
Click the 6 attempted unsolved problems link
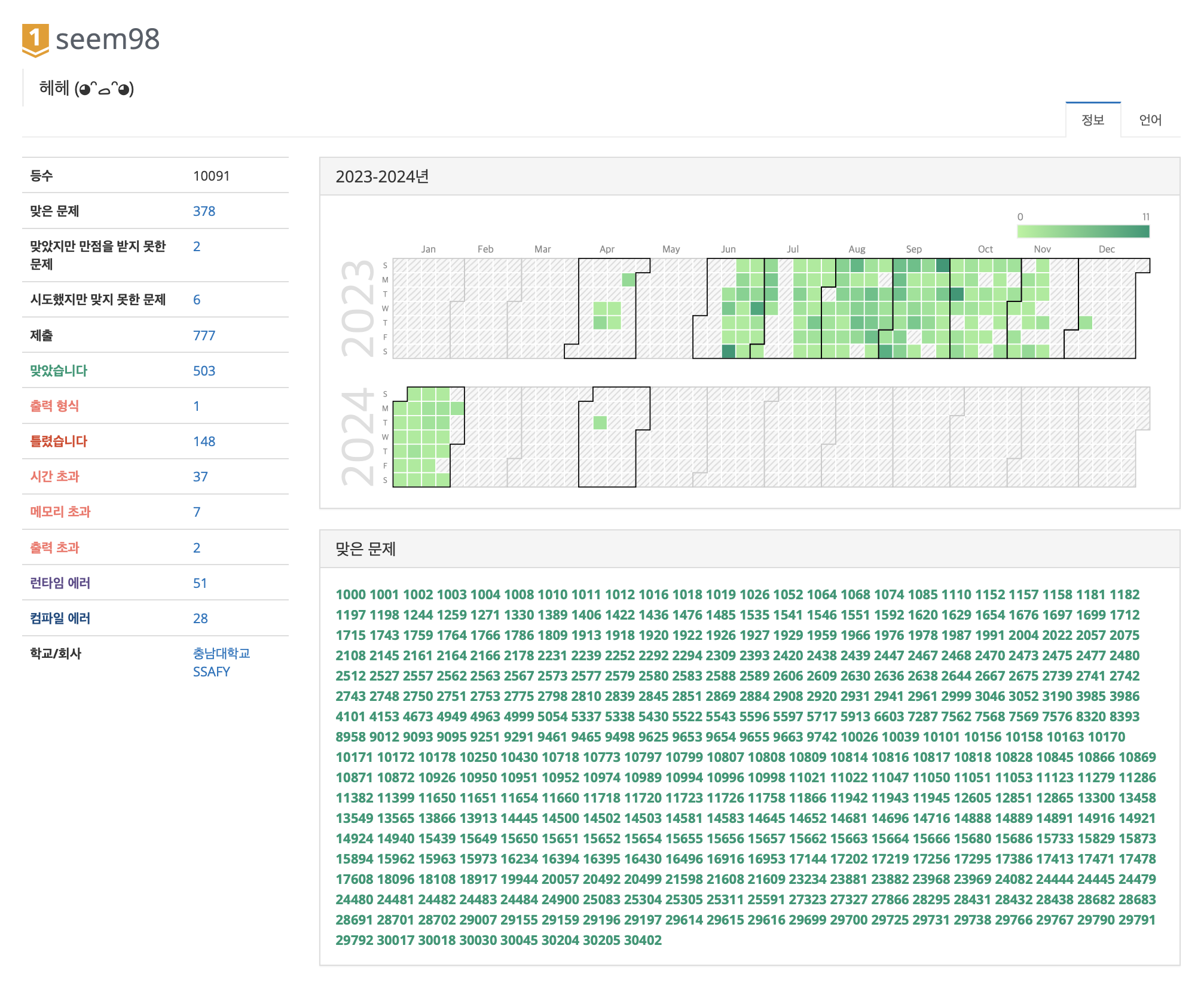pyautogui.click(x=197, y=300)
